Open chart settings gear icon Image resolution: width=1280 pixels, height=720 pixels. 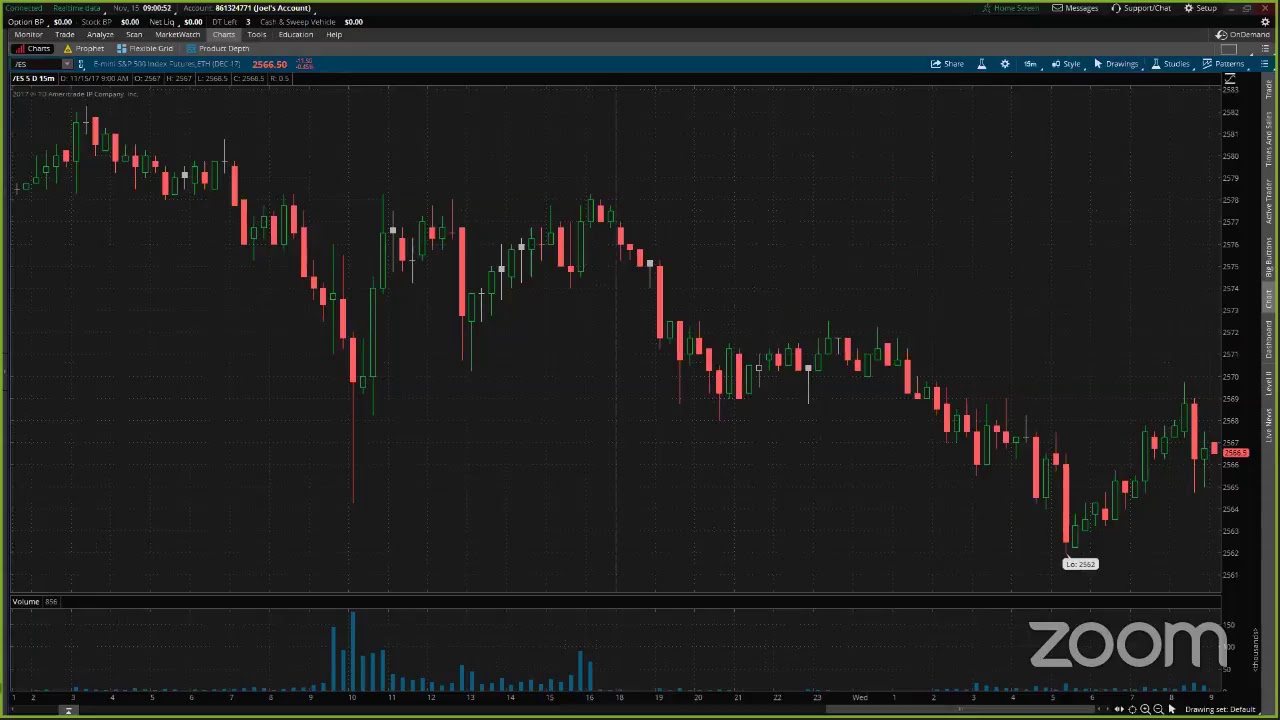1005,64
